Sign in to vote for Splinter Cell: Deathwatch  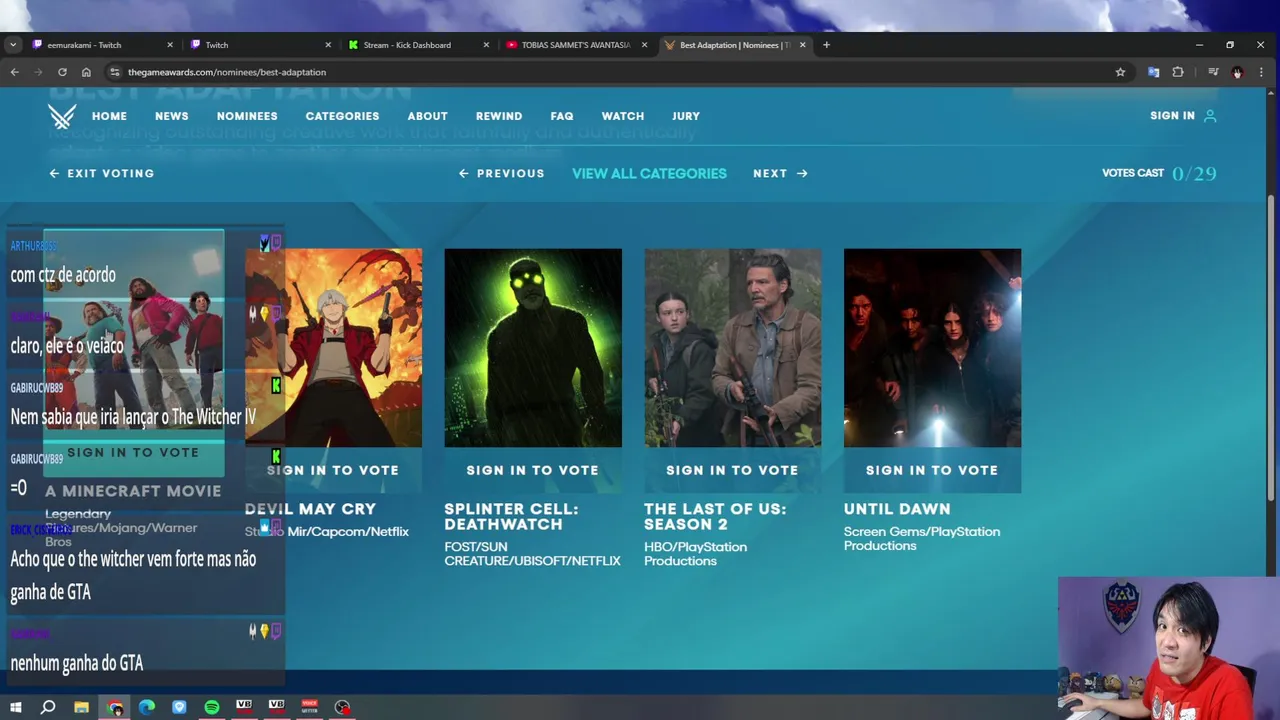coord(533,470)
